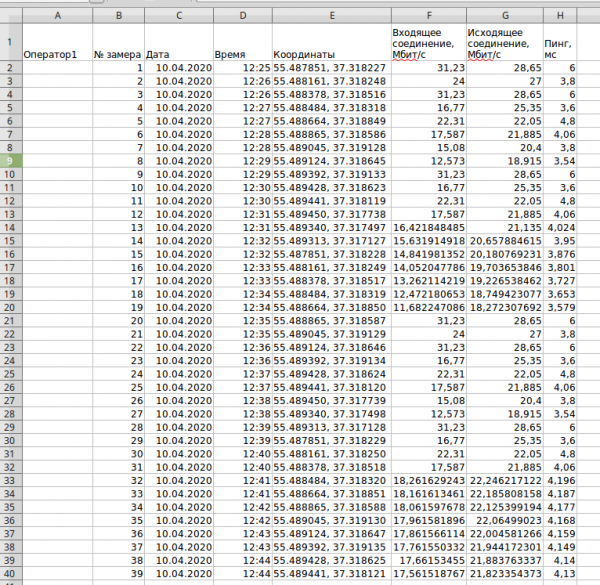Select the cell with value 22,246217122

504,482
